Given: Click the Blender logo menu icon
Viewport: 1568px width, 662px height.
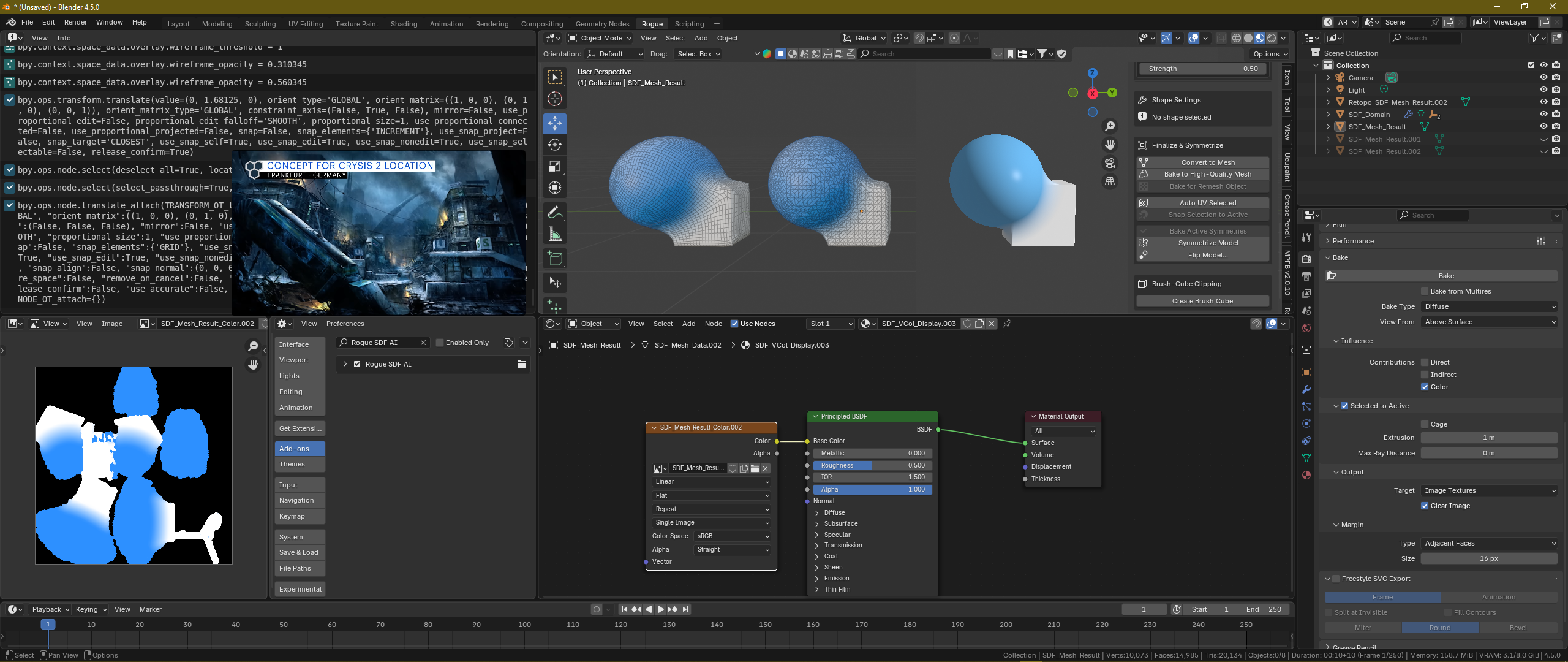Looking at the screenshot, I should point(11,22).
